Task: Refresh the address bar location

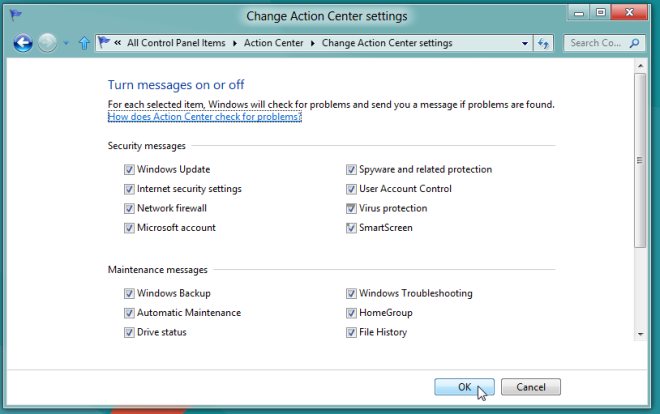Action: click(x=543, y=43)
